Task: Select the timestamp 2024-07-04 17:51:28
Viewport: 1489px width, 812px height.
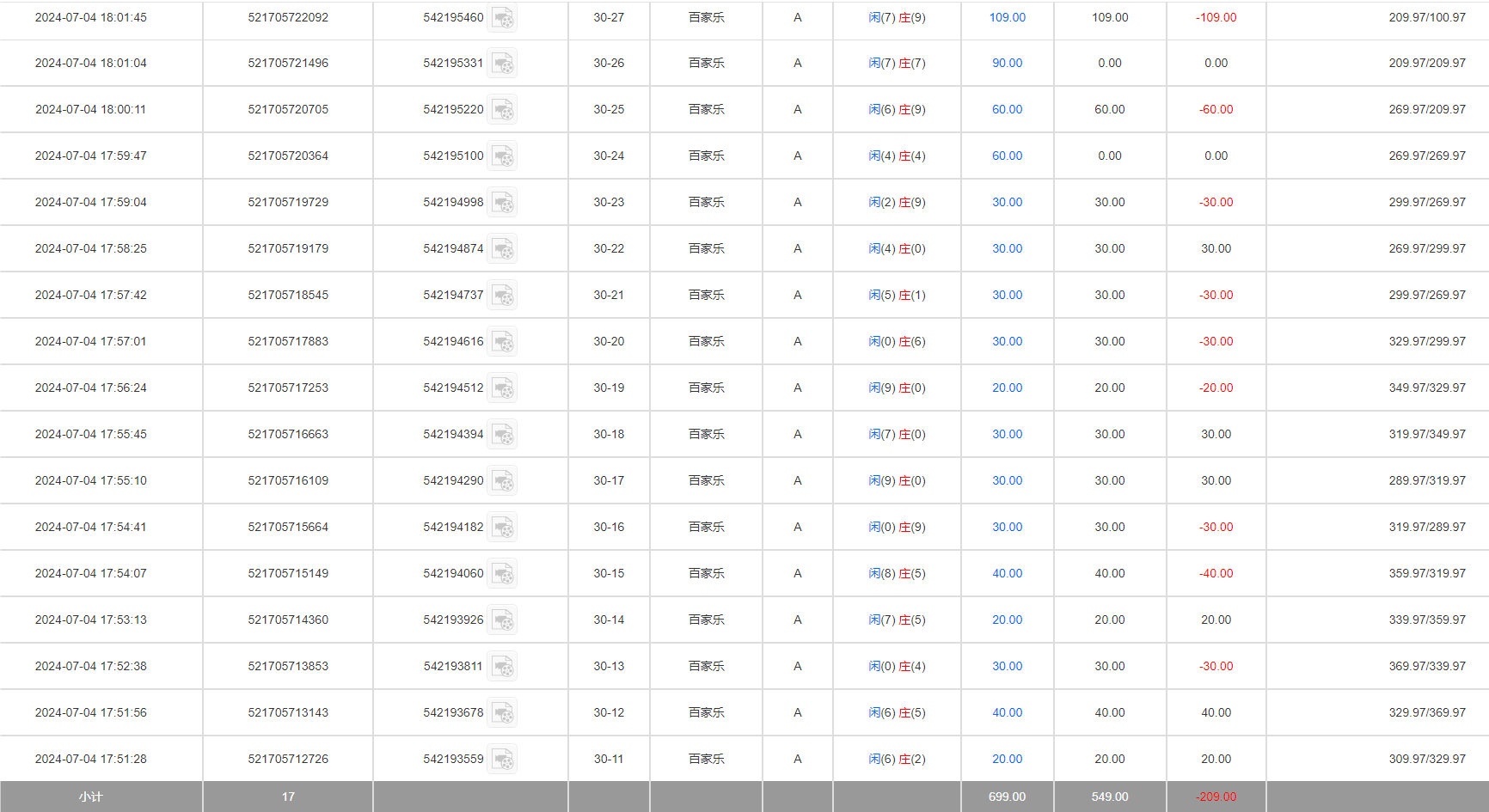Action: (90, 759)
